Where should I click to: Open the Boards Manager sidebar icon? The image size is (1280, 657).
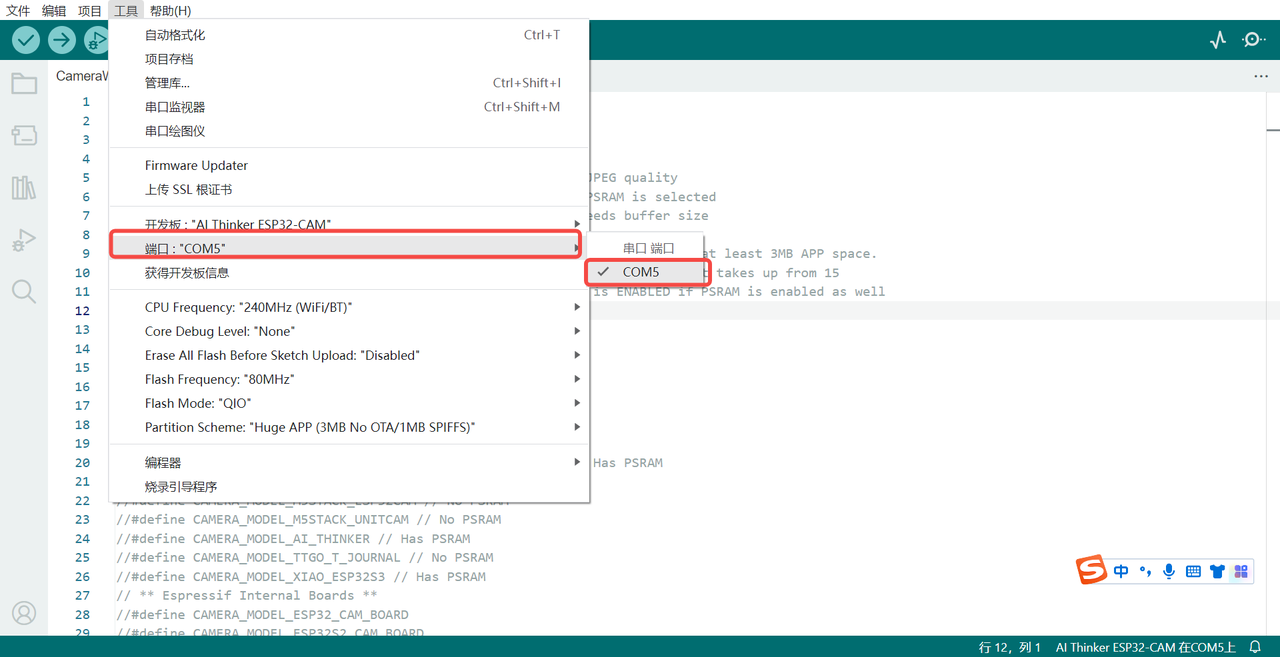coord(24,135)
